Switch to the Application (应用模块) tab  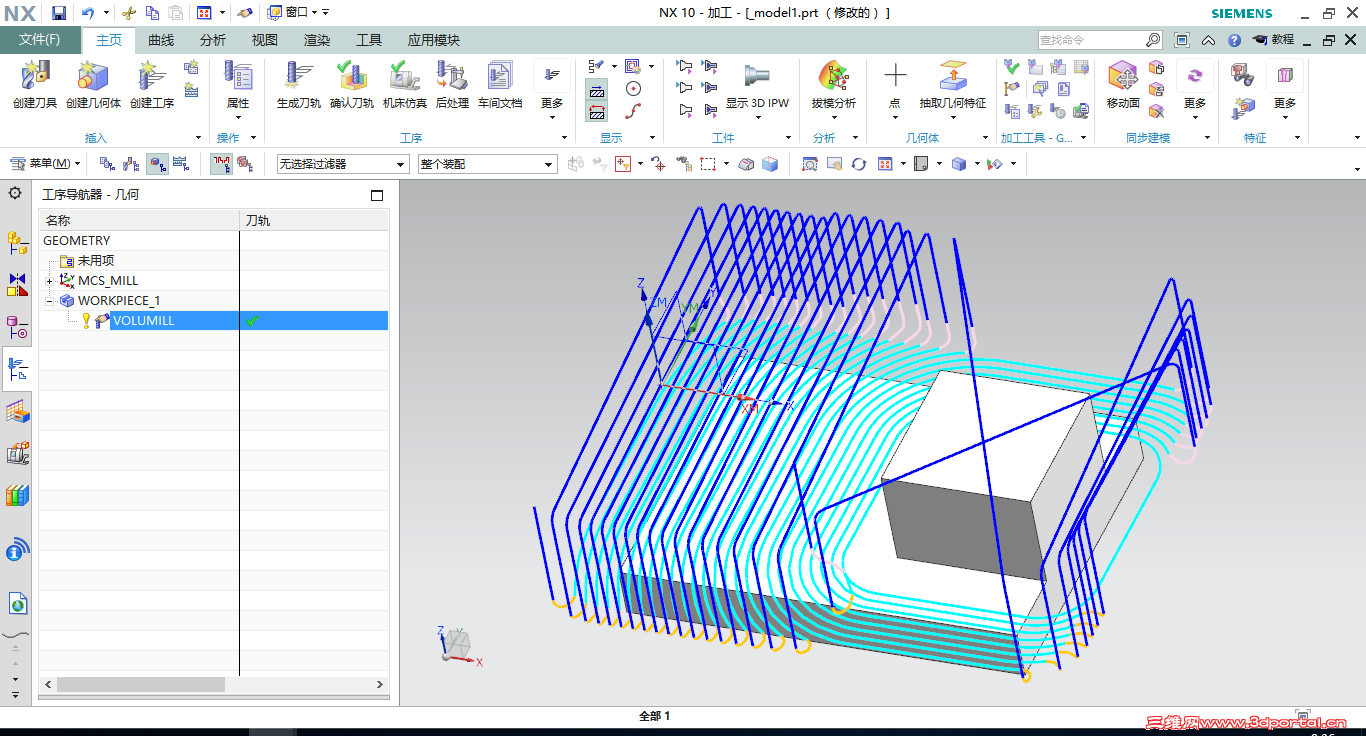(x=434, y=40)
